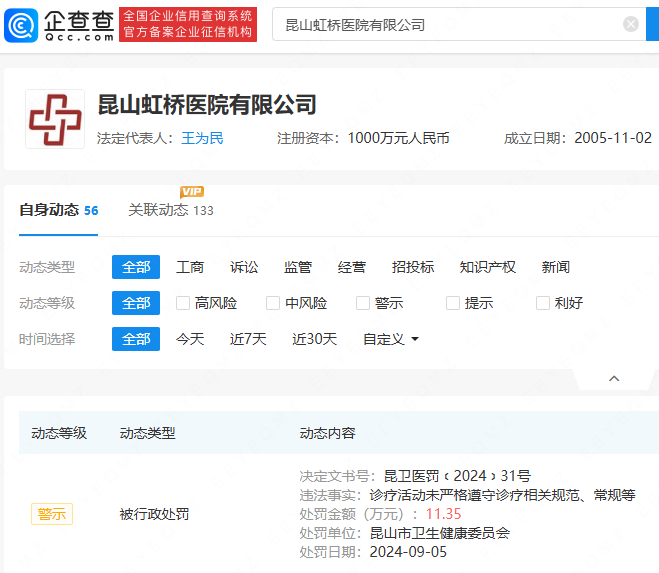Select 近7天 time filter
The width and height of the screenshot is (659, 573).
[x=248, y=339]
